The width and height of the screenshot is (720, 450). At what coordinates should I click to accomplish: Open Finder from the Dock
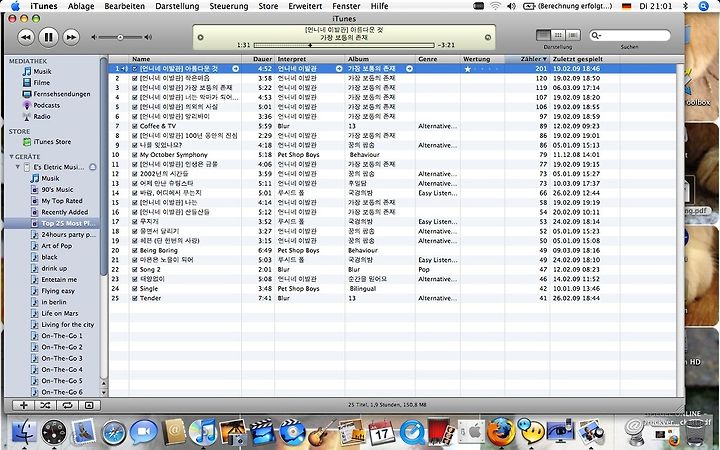point(23,432)
